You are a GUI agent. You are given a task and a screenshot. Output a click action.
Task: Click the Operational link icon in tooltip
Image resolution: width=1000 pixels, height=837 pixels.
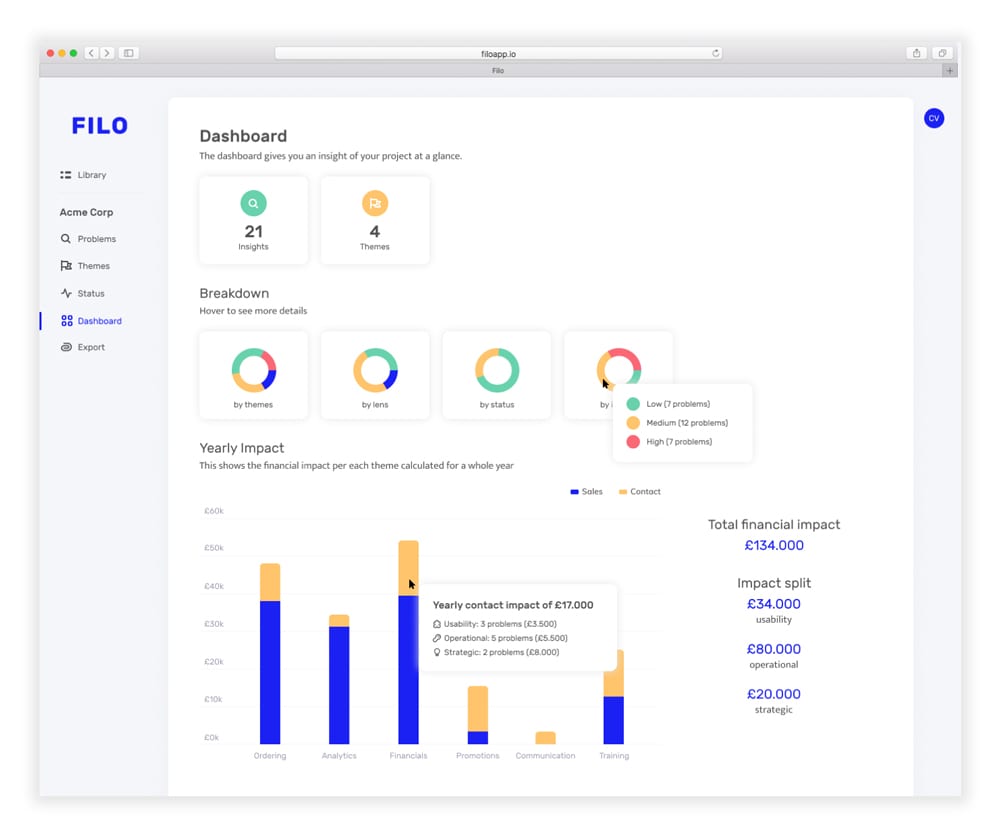(x=437, y=638)
